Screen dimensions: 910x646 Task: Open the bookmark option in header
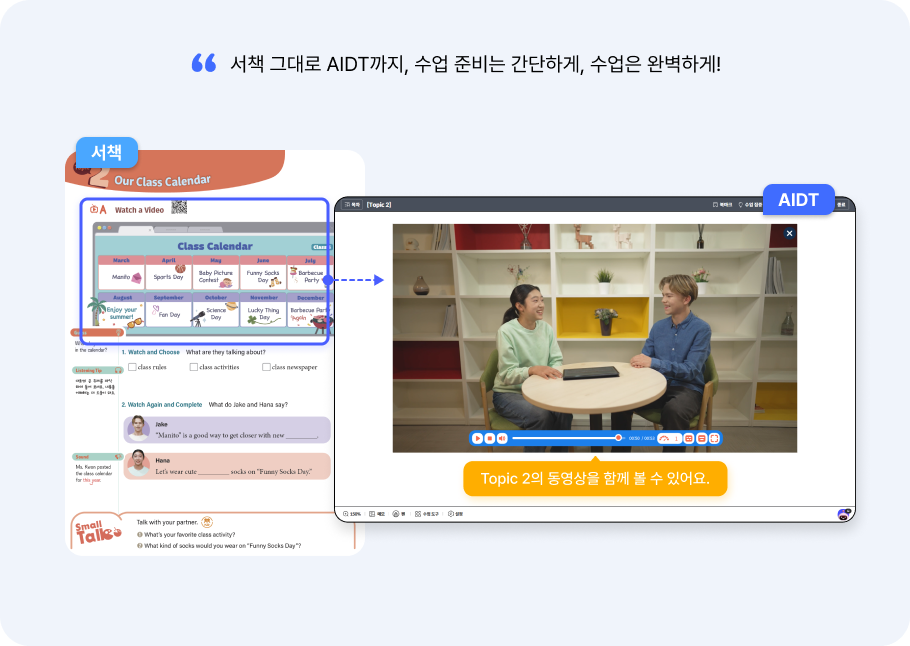[x=723, y=204]
